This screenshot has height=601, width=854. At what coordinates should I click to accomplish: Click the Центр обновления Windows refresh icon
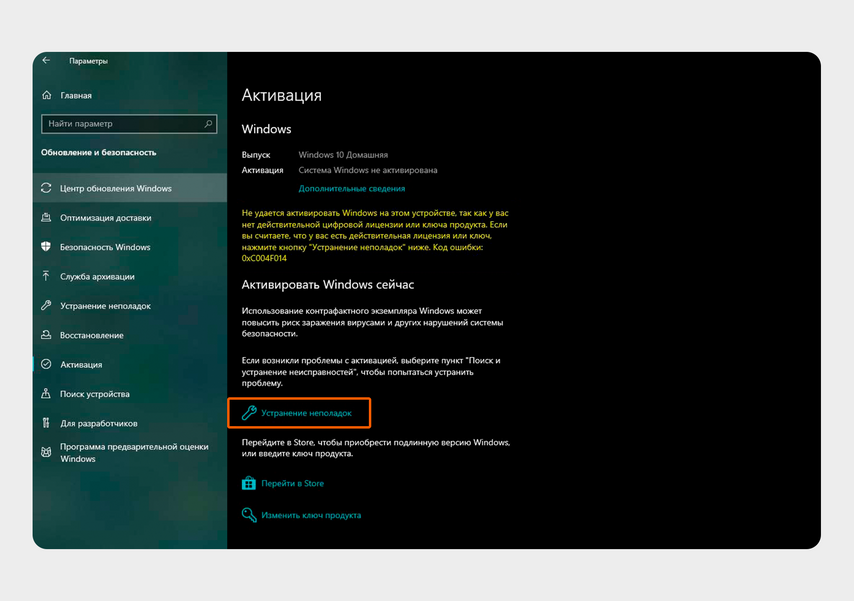46,188
